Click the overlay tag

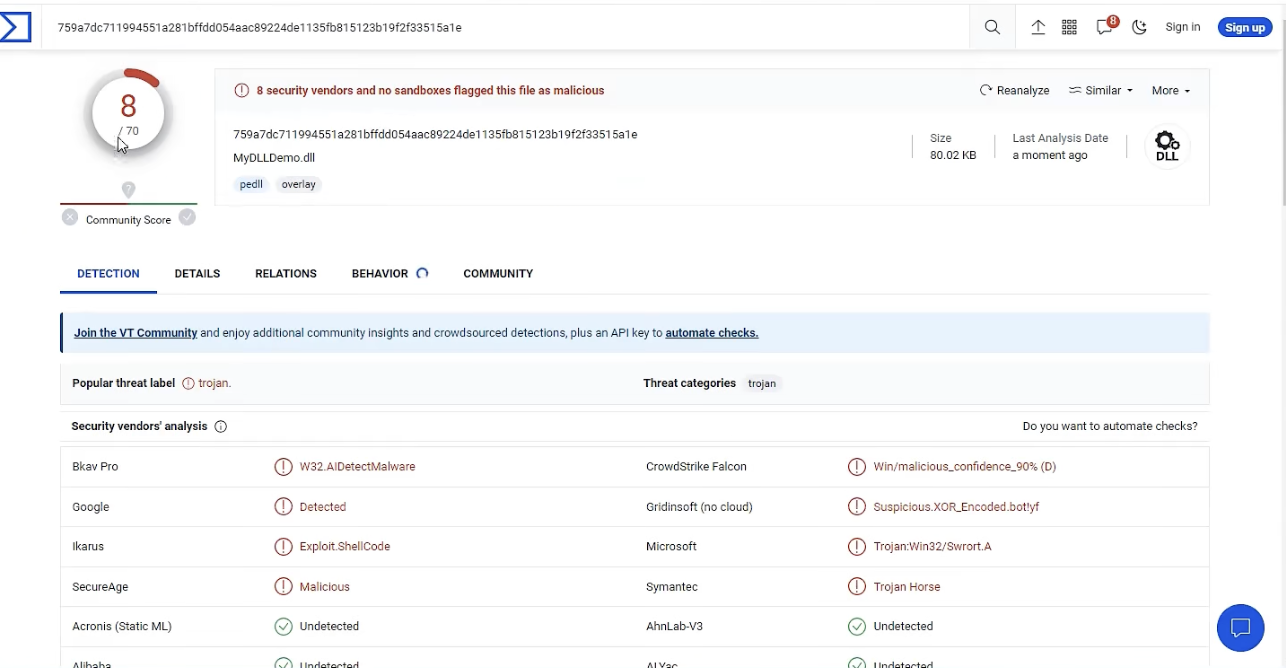tap(298, 184)
